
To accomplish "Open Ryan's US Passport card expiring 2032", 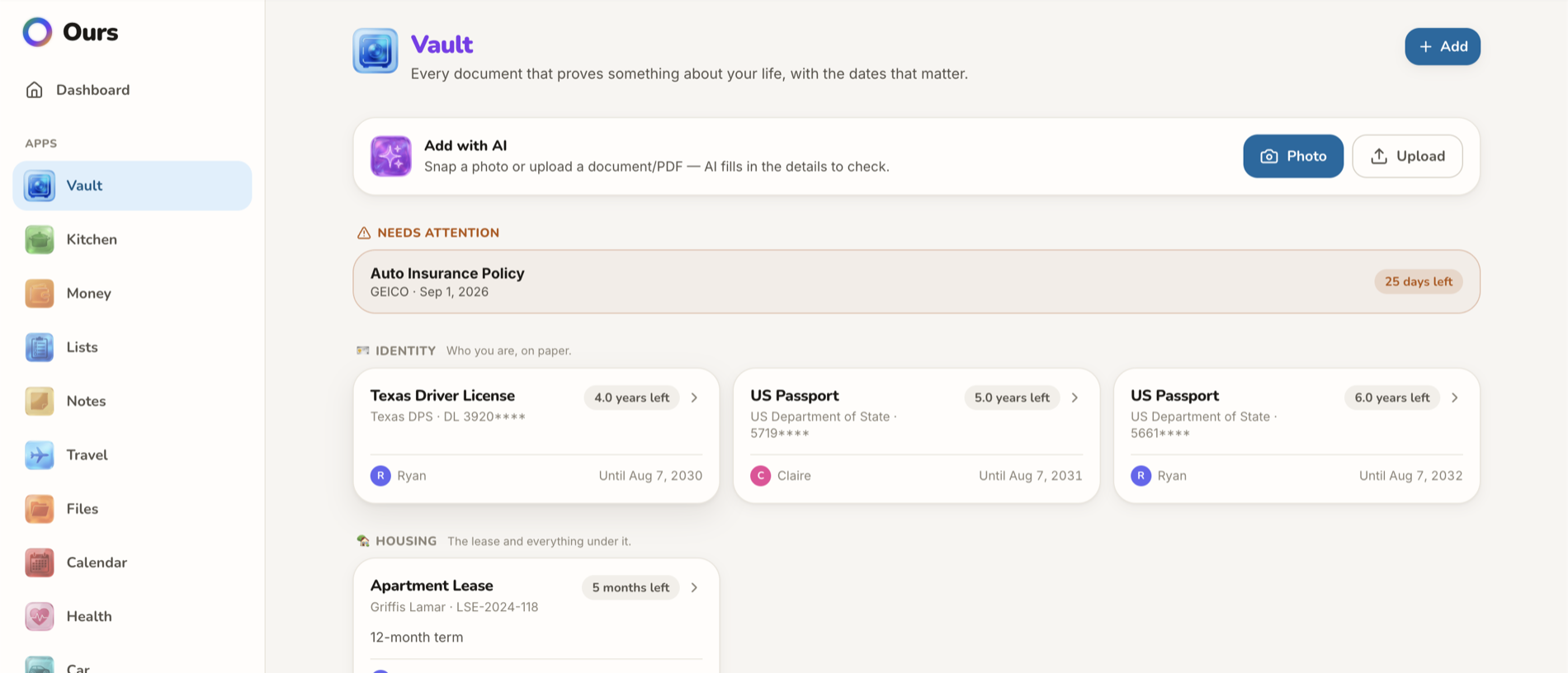I will 1296,435.
